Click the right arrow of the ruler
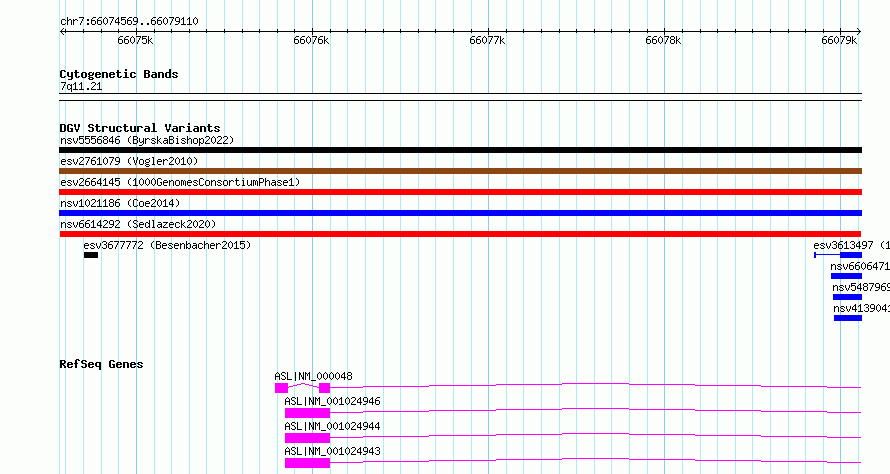 pyautogui.click(x=859, y=32)
